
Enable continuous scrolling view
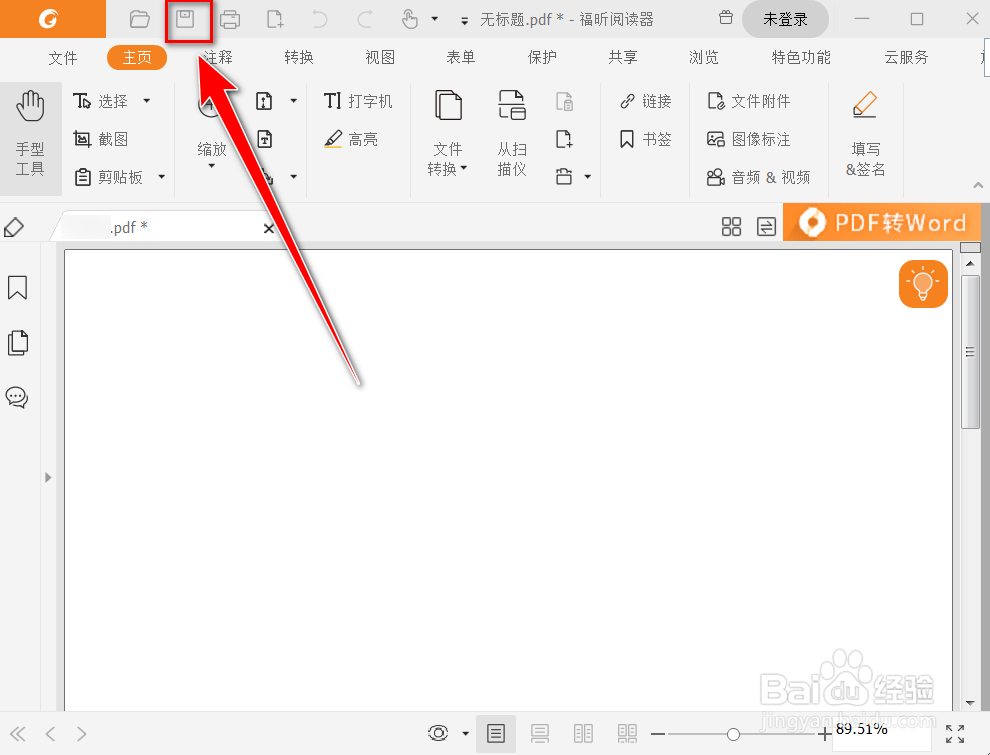pos(540,733)
